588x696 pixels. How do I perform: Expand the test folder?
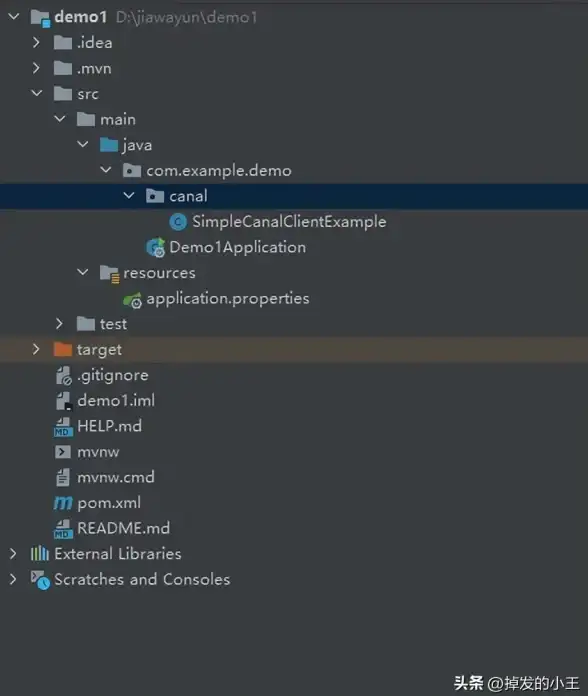point(59,324)
